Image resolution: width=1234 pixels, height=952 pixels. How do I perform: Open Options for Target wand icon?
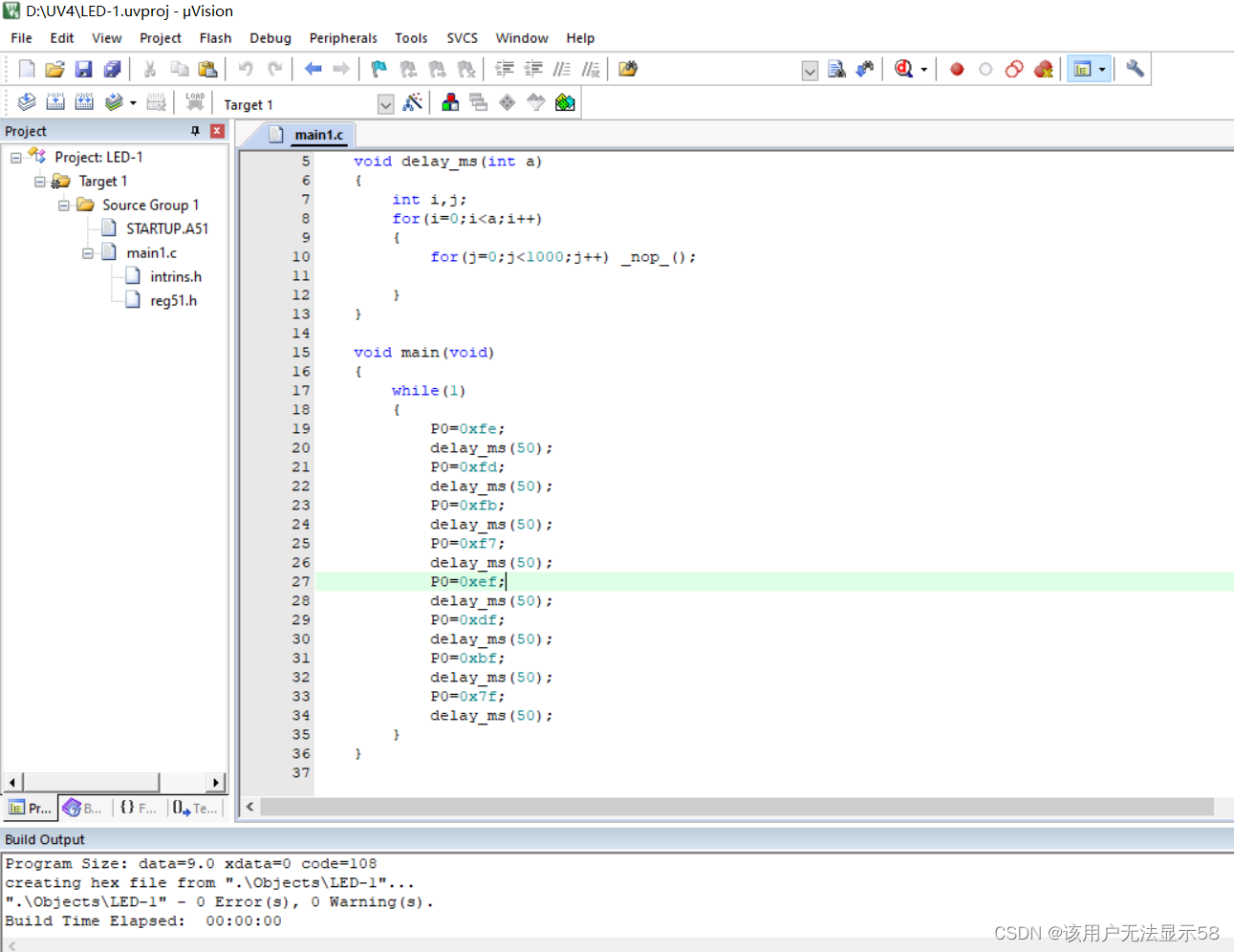[x=413, y=102]
